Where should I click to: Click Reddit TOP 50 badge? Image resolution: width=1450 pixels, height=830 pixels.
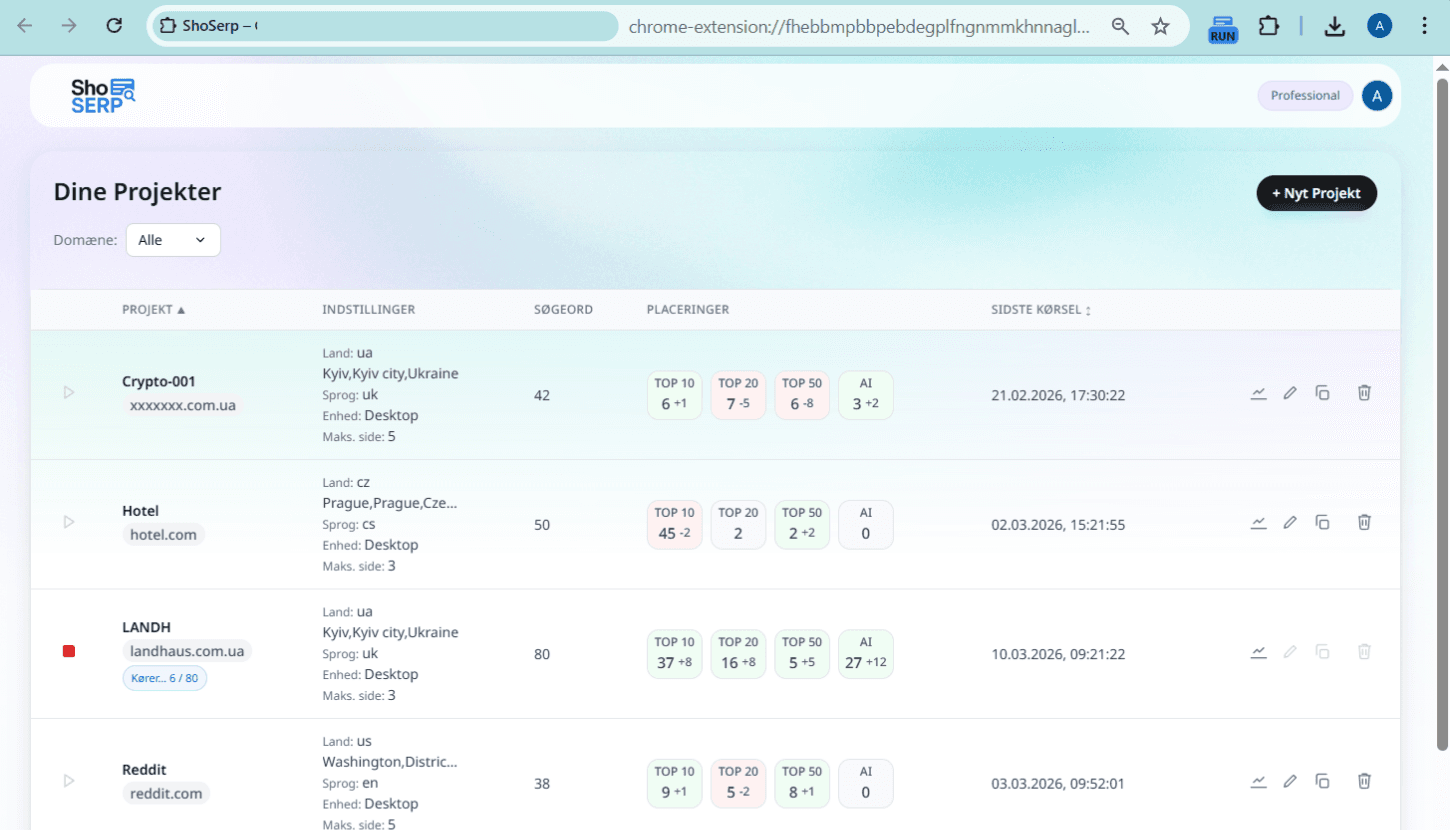[802, 783]
